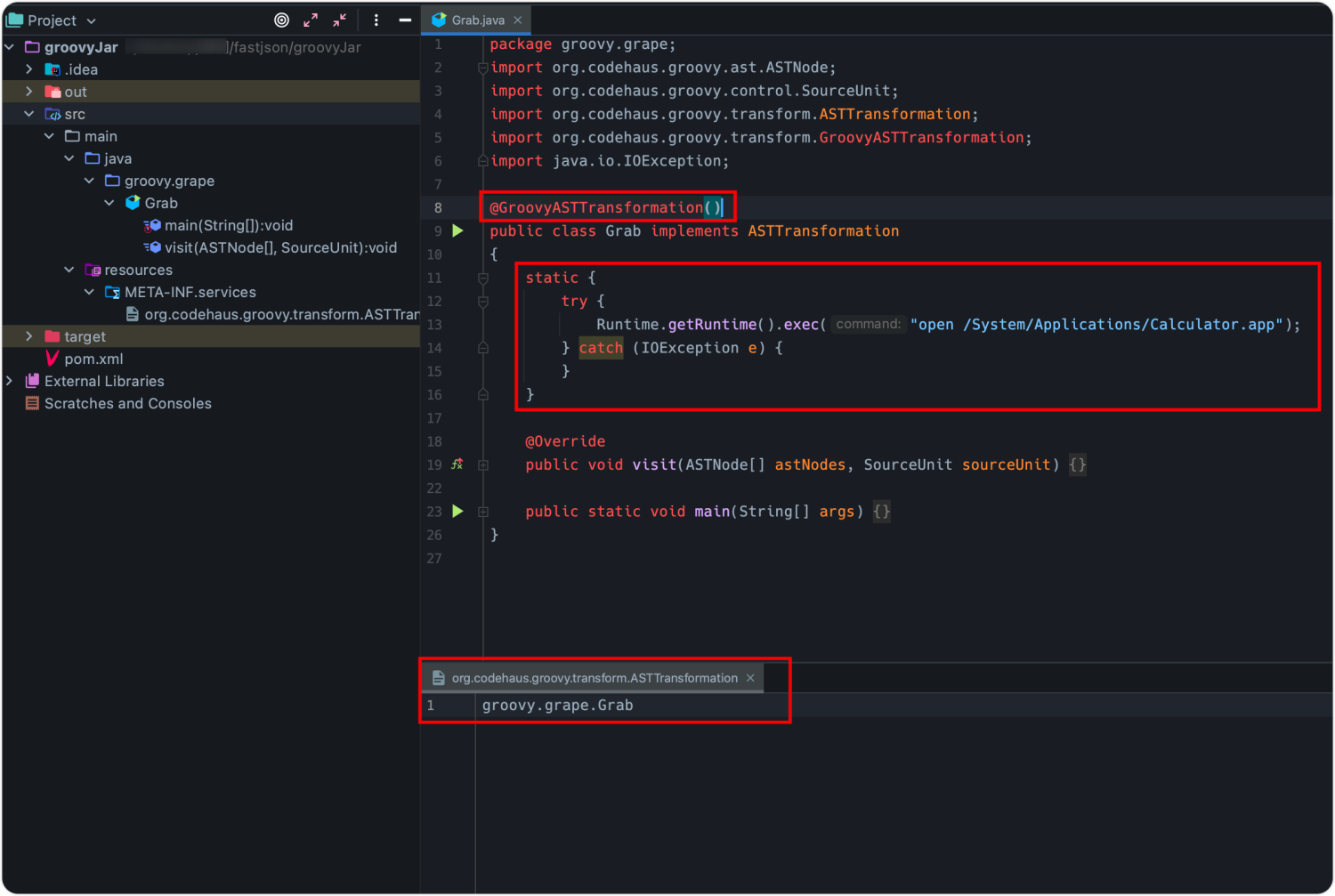Click line number 8 in the gutter
The width and height of the screenshot is (1335, 896).
click(x=438, y=207)
